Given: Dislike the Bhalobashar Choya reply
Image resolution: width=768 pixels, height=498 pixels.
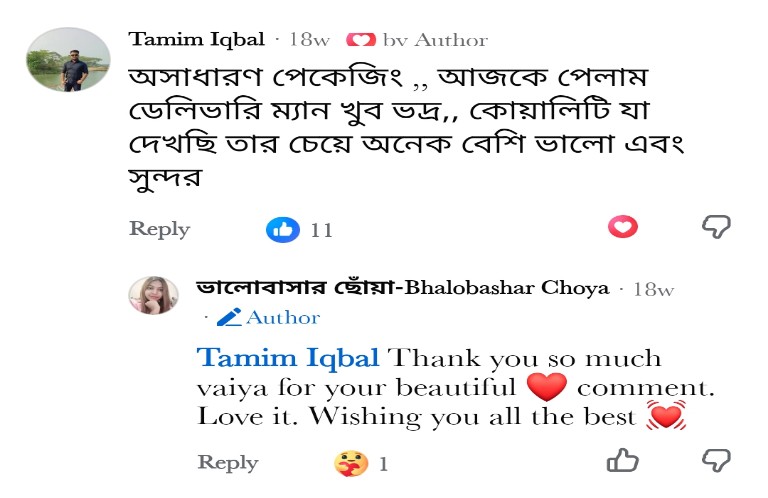Looking at the screenshot, I should tap(716, 460).
